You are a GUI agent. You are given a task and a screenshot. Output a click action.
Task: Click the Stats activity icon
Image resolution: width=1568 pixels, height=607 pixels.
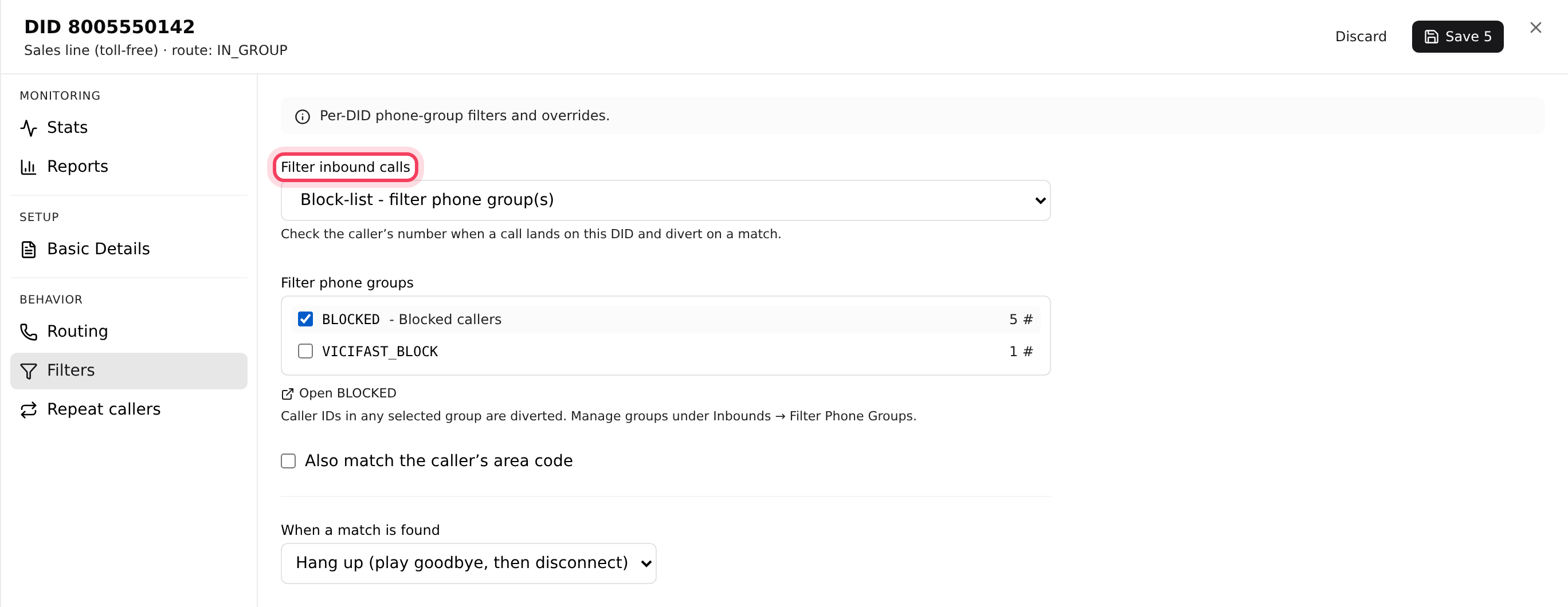point(29,128)
